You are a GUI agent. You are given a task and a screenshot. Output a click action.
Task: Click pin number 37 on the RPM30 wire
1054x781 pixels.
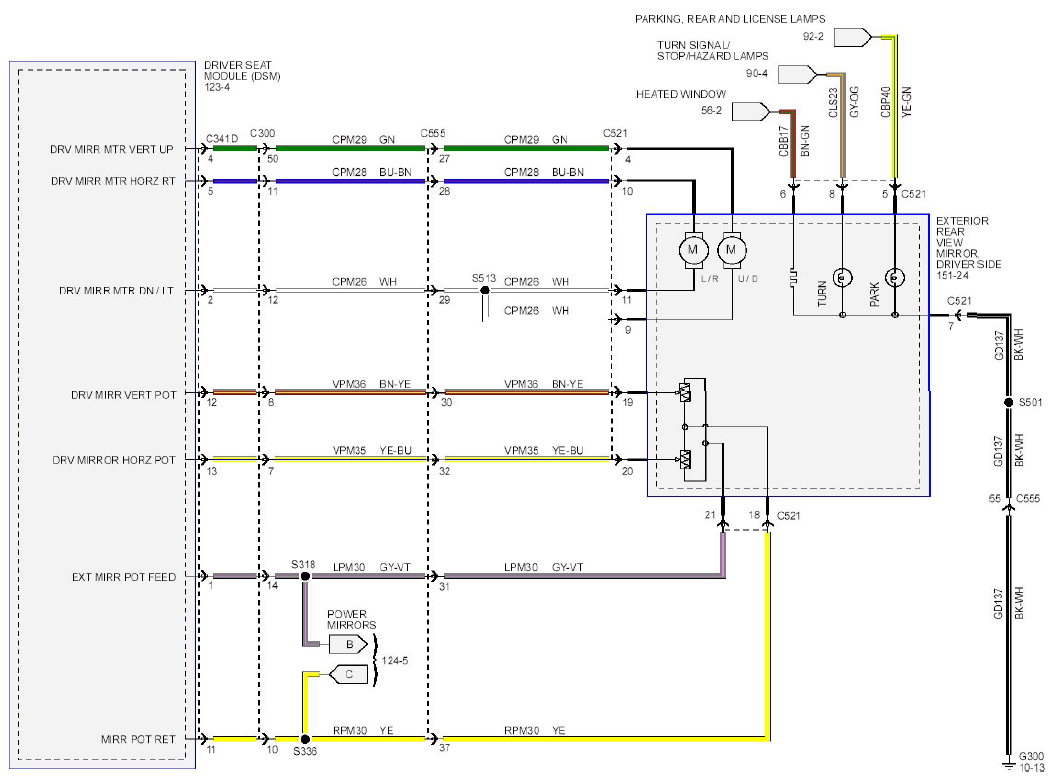click(x=444, y=747)
